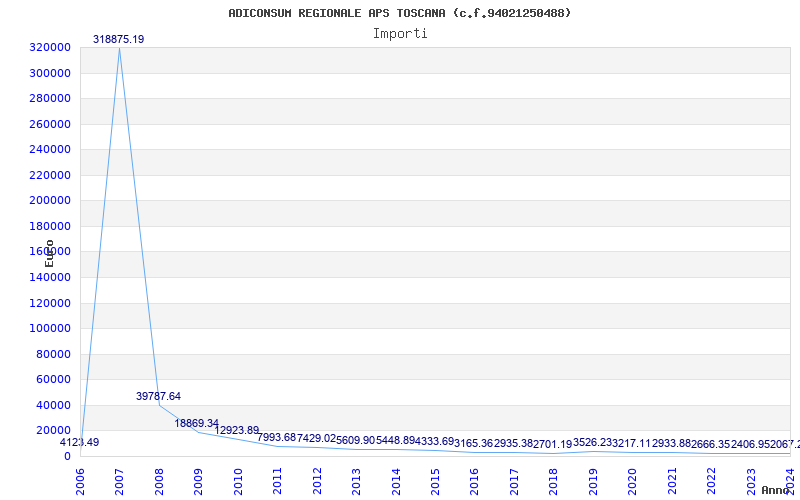Click the data label 2935.38
The height and width of the screenshot is (500, 800).
pos(513,443)
